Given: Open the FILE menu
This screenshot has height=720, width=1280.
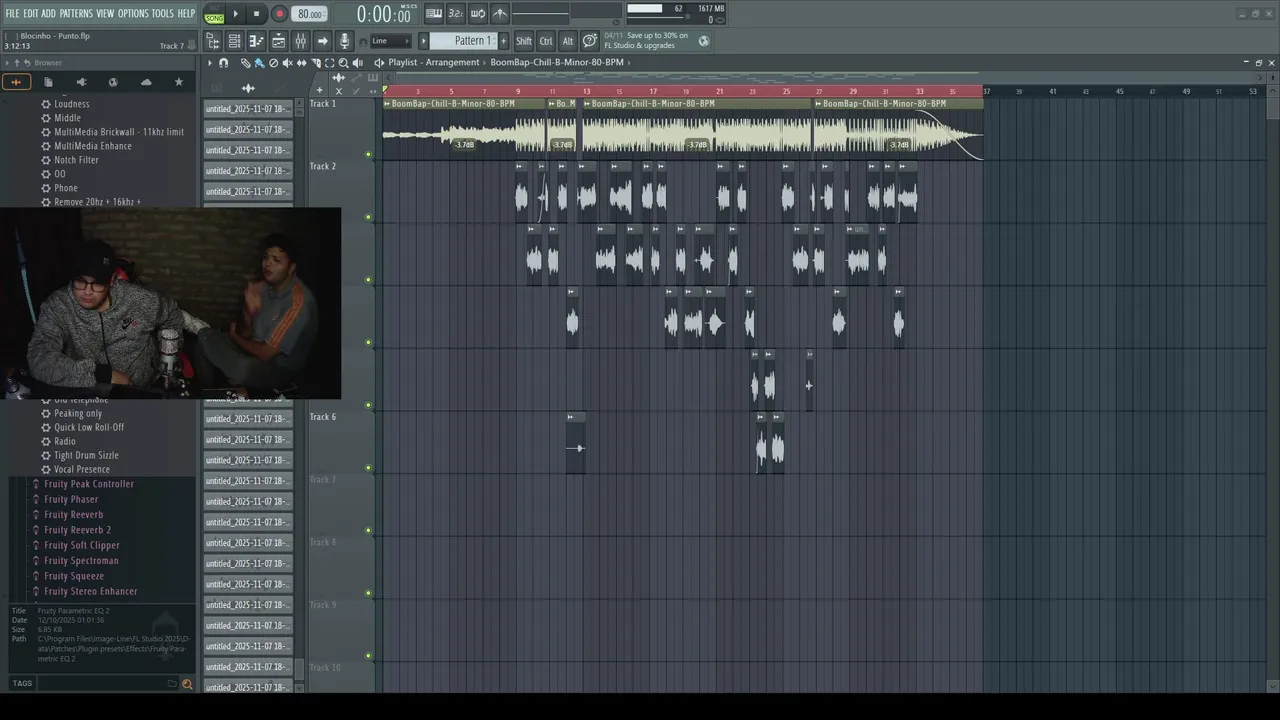Looking at the screenshot, I should [x=12, y=13].
